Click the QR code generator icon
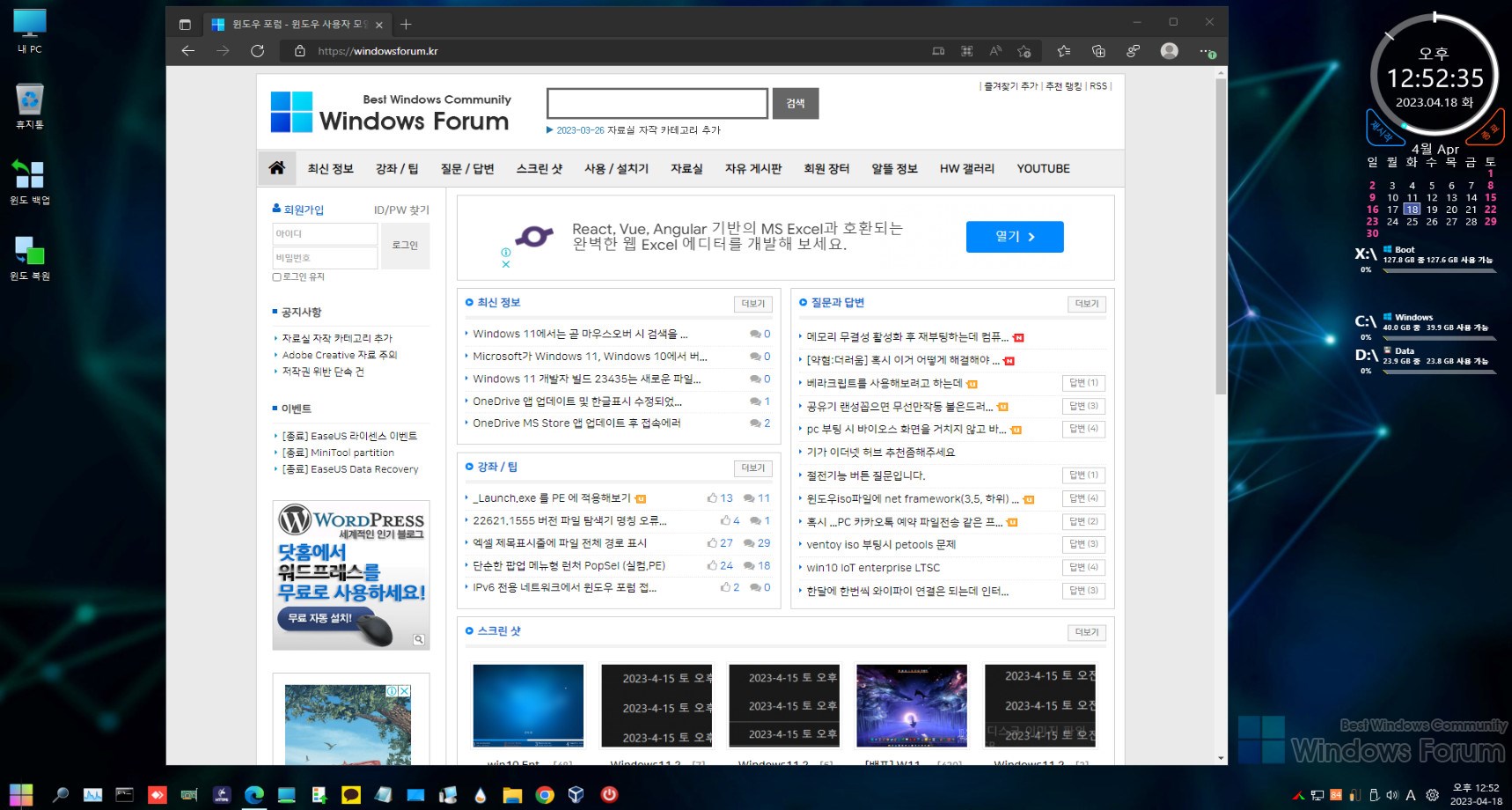This screenshot has height=810, width=1512. [x=966, y=51]
